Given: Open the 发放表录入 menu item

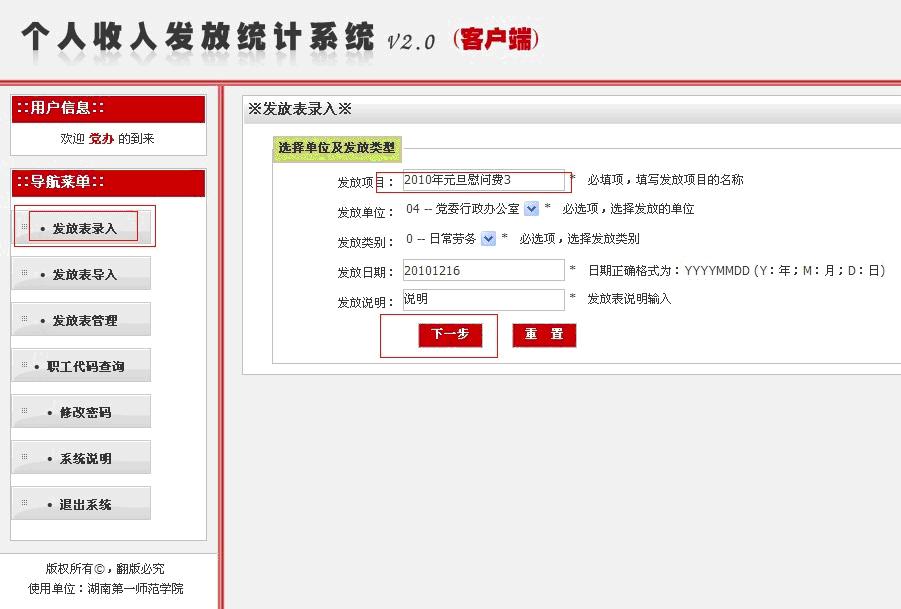Looking at the screenshot, I should (x=84, y=228).
